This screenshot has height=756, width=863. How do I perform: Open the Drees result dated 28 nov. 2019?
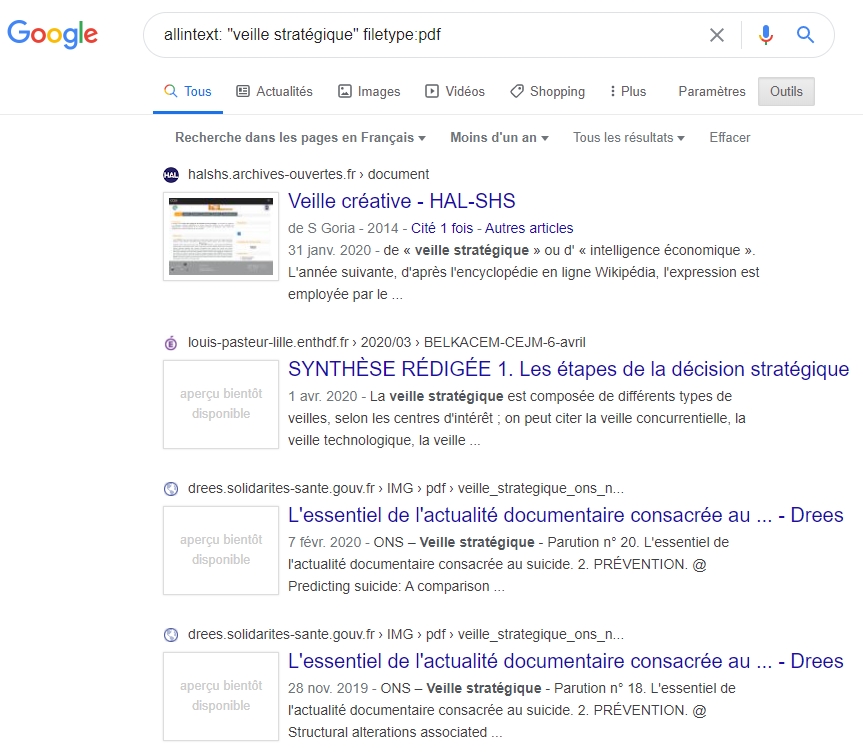[565, 661]
